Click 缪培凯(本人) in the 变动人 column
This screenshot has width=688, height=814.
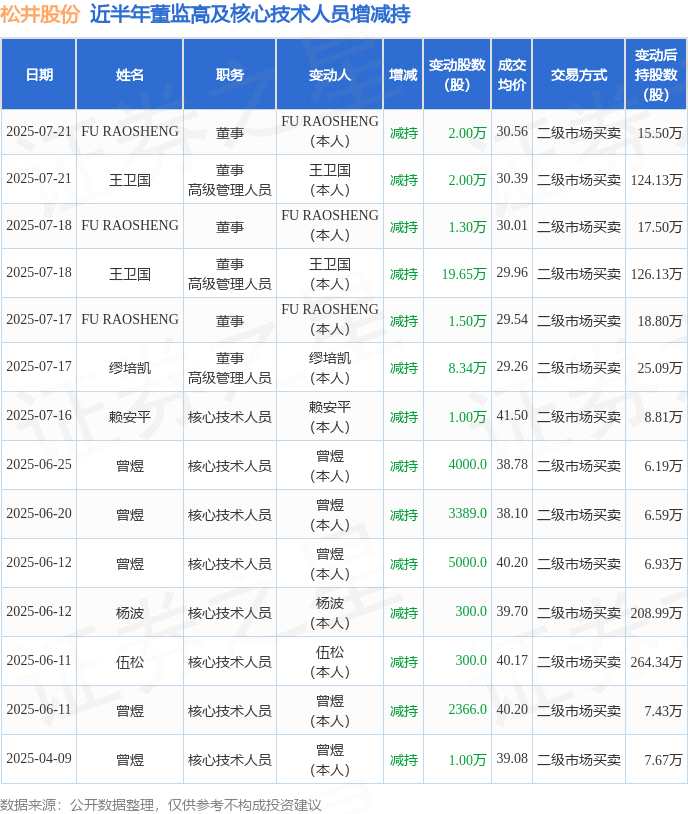pyautogui.click(x=330, y=368)
